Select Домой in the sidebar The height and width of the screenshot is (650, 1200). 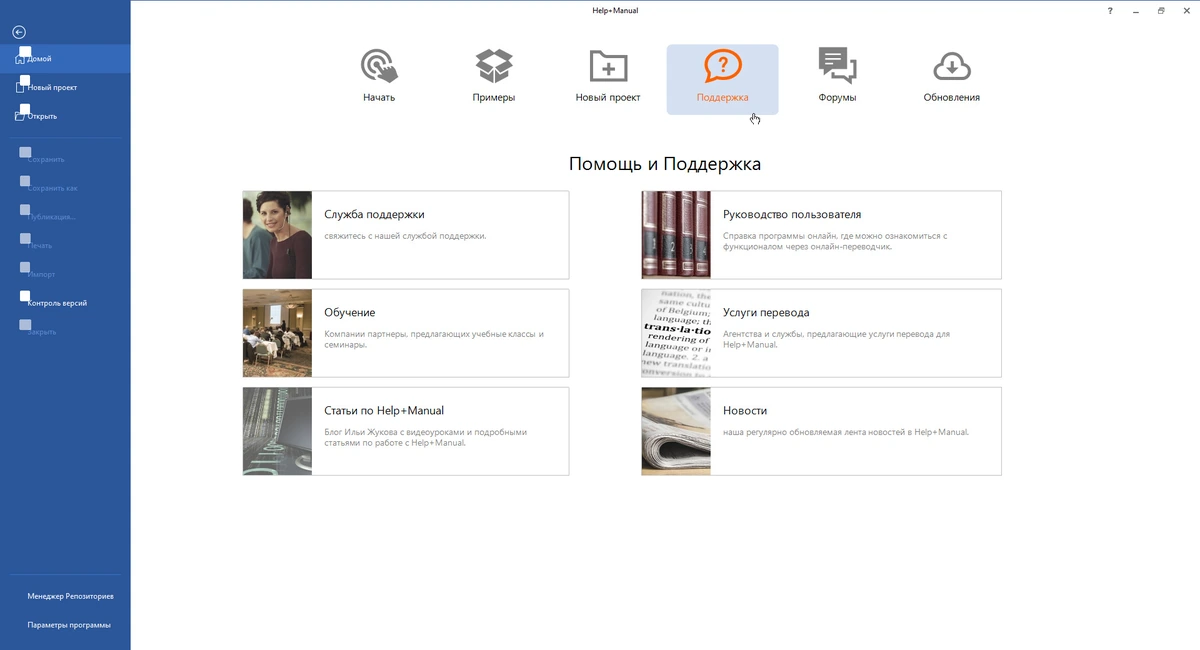(x=65, y=58)
